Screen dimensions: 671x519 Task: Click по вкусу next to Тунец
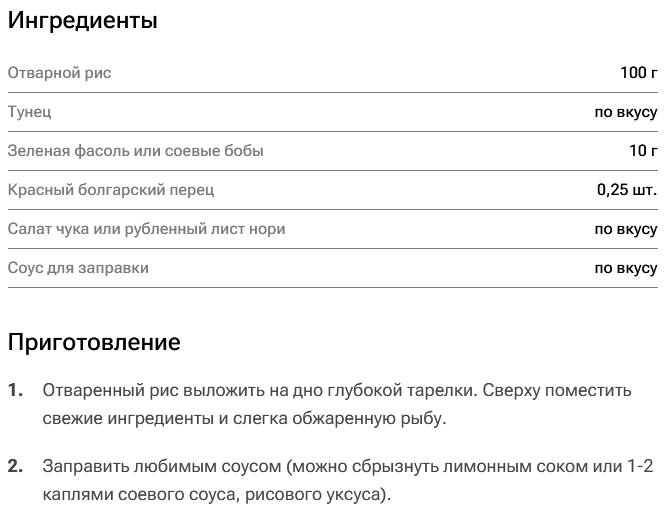pos(626,112)
